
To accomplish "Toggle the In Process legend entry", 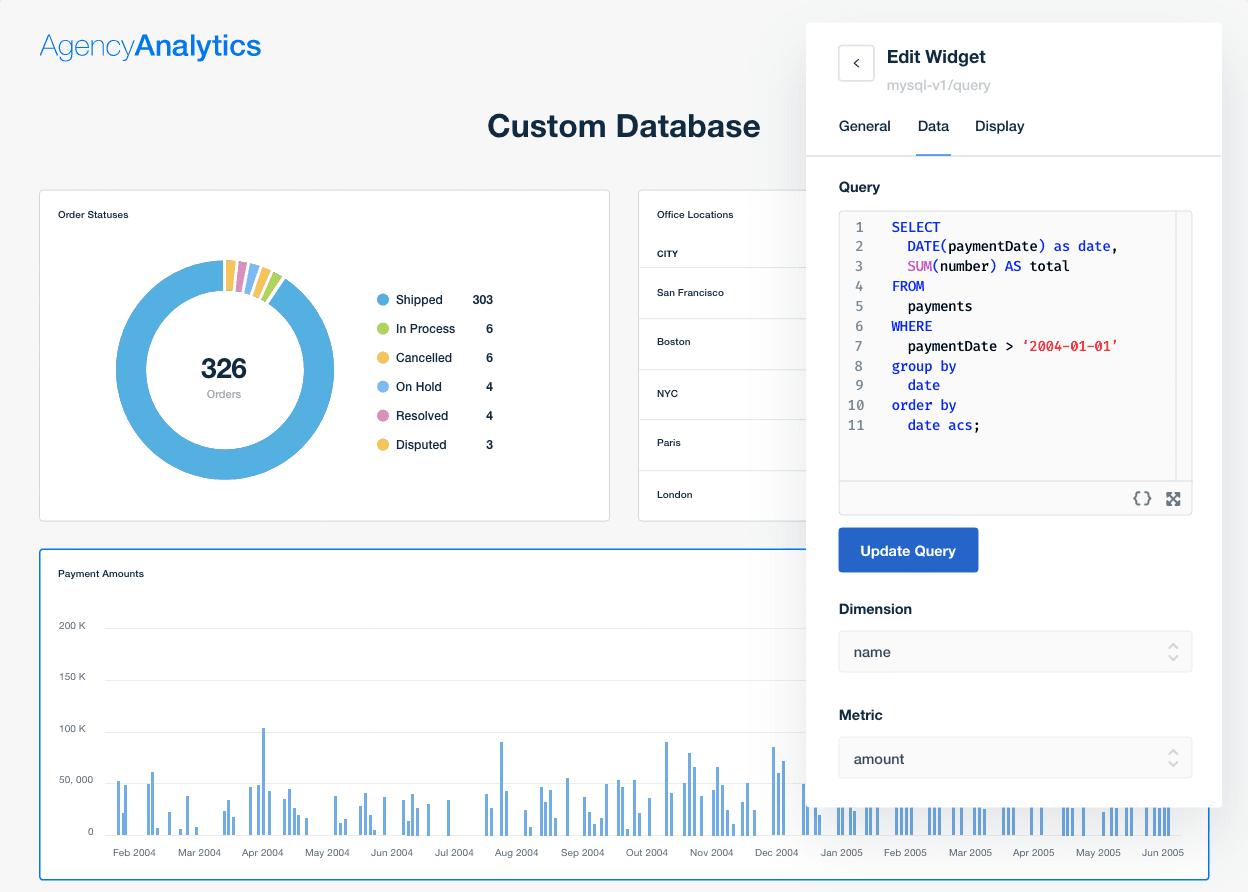I will point(425,328).
